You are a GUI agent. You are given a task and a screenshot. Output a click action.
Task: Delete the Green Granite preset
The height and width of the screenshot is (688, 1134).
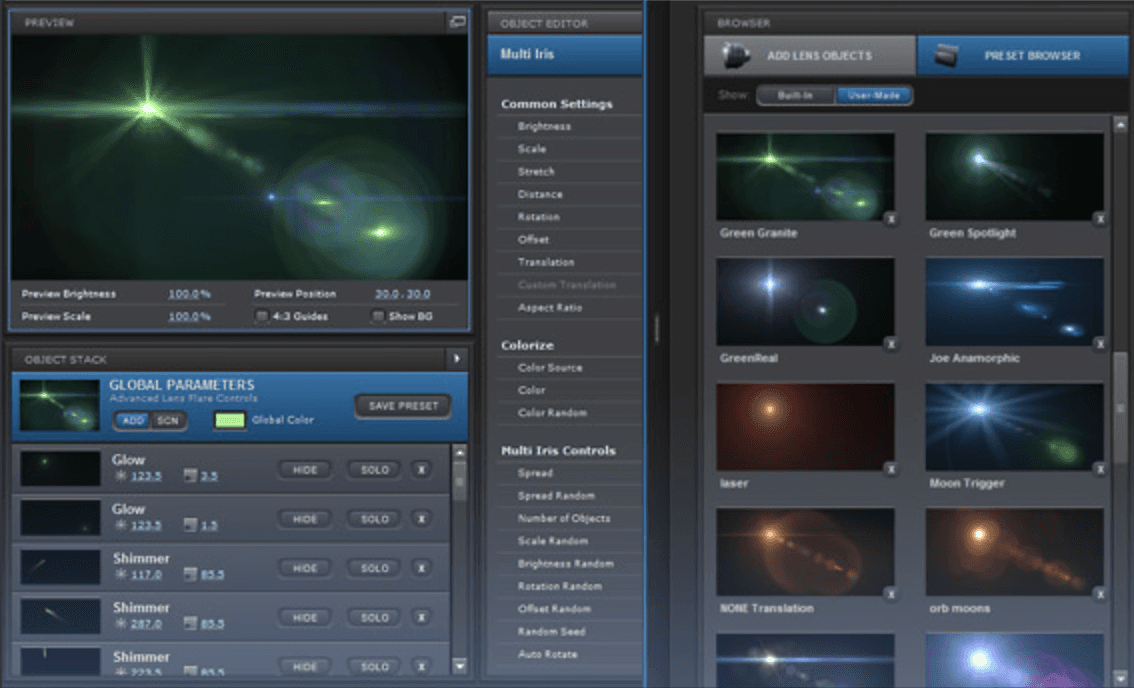pyautogui.click(x=891, y=218)
